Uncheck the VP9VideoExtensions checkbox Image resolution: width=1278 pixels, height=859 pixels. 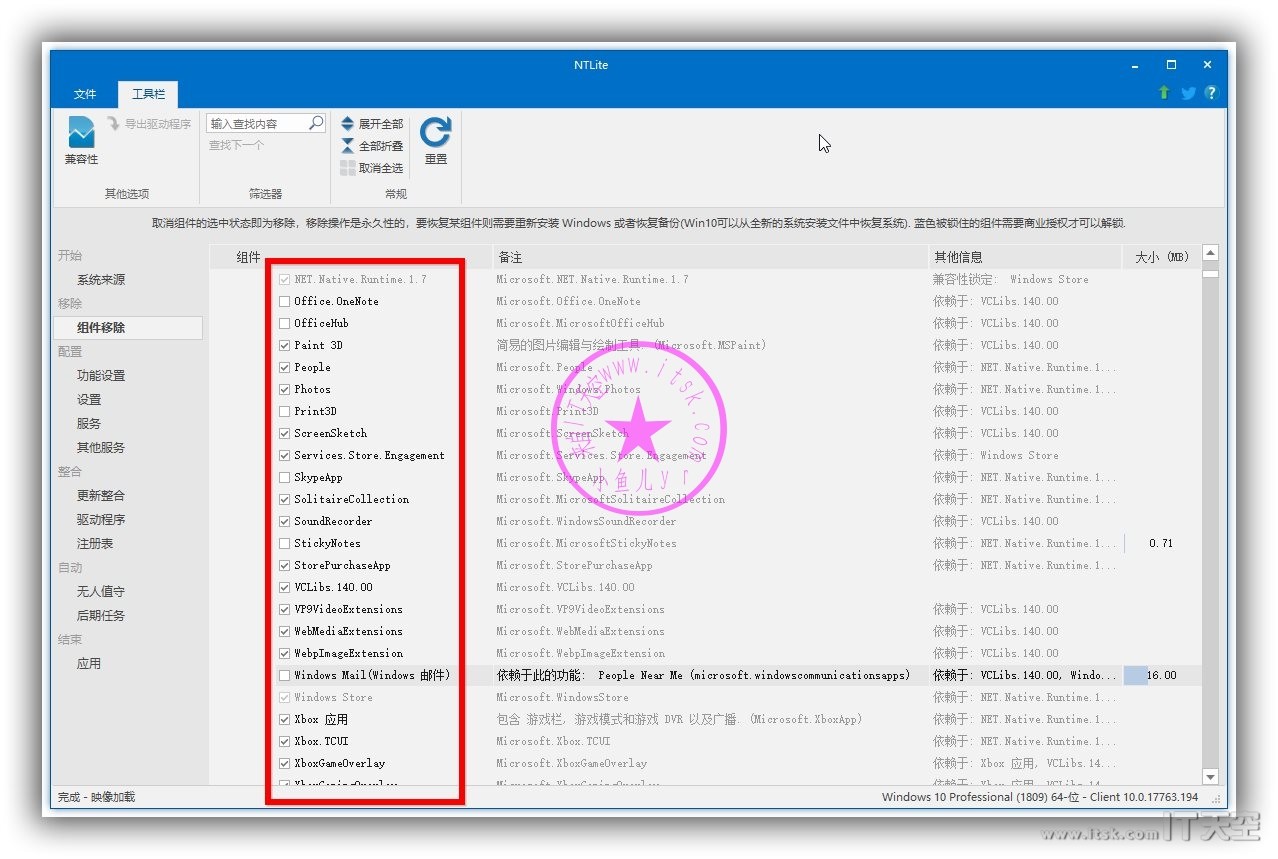click(285, 609)
